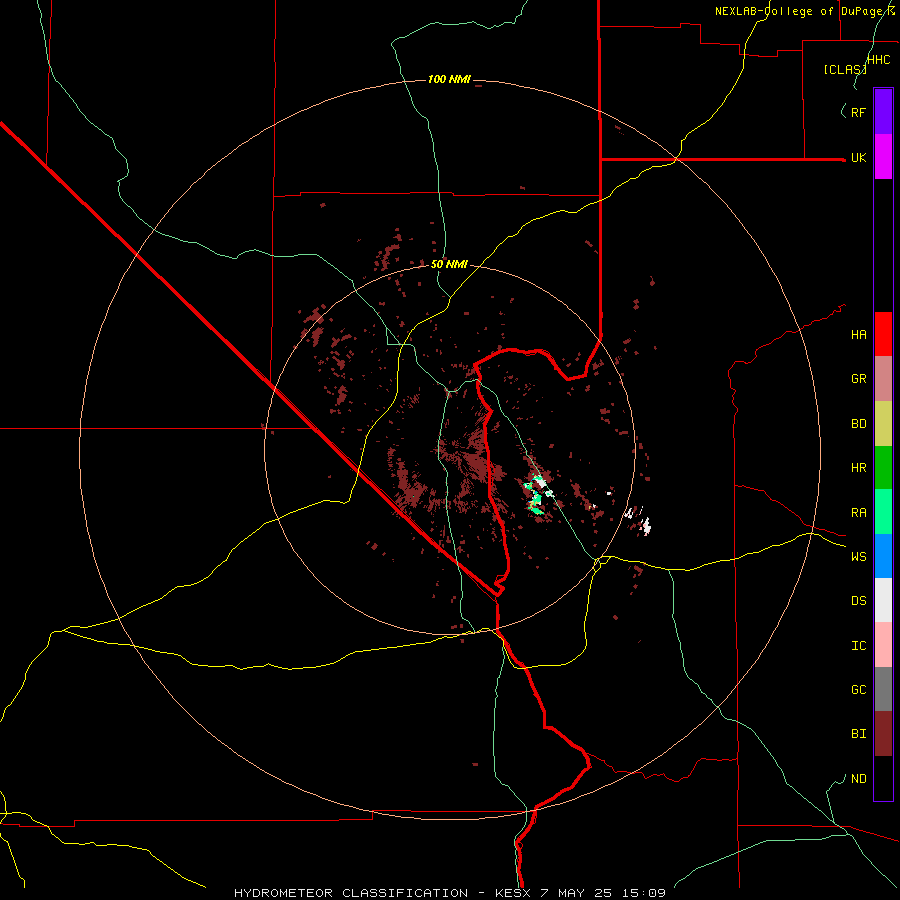Click the 50 NMI range ring label
This screenshot has height=900, width=900.
(449, 264)
